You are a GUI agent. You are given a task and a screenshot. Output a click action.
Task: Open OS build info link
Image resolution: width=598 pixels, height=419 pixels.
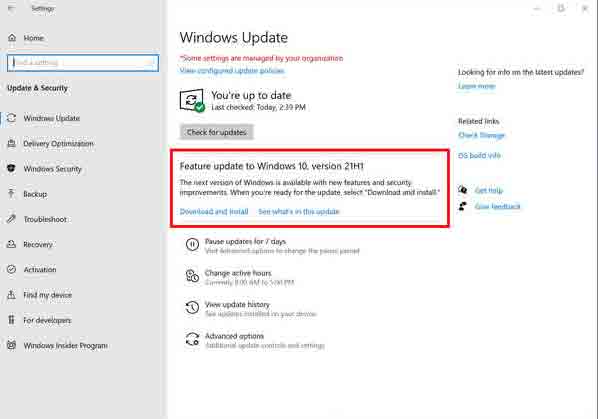pyautogui.click(x=479, y=156)
